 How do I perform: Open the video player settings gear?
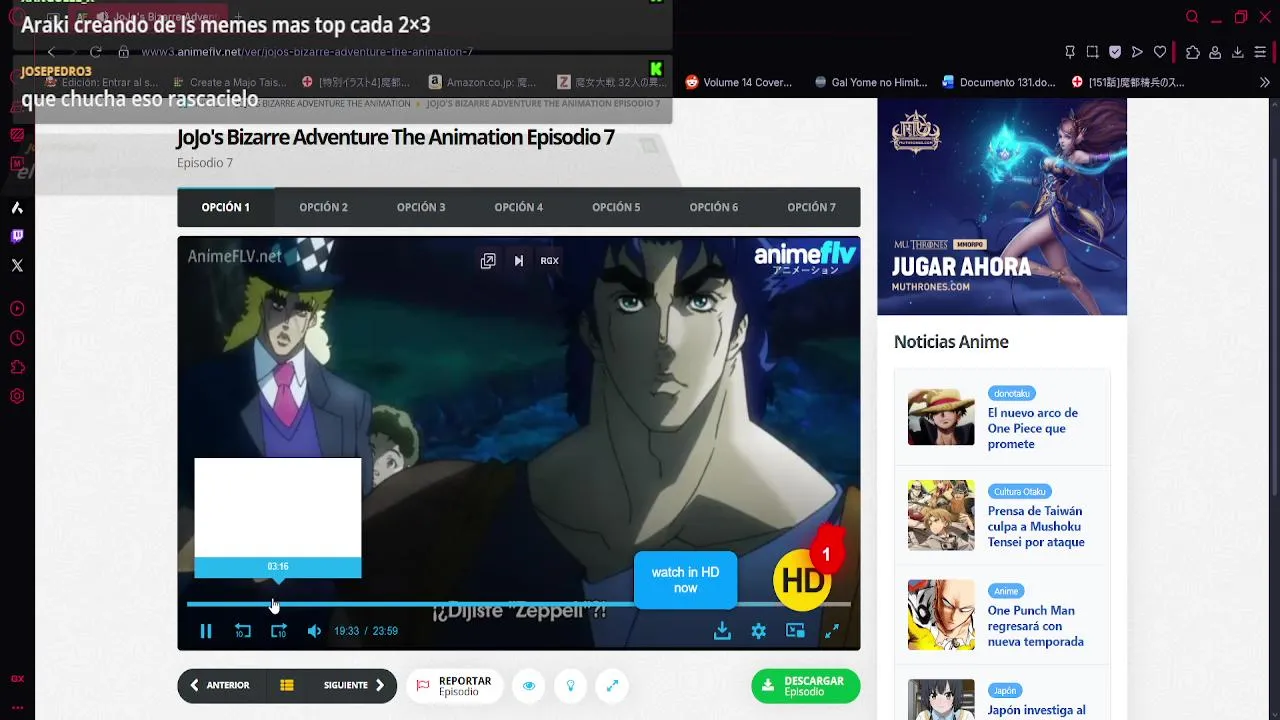[x=759, y=631]
